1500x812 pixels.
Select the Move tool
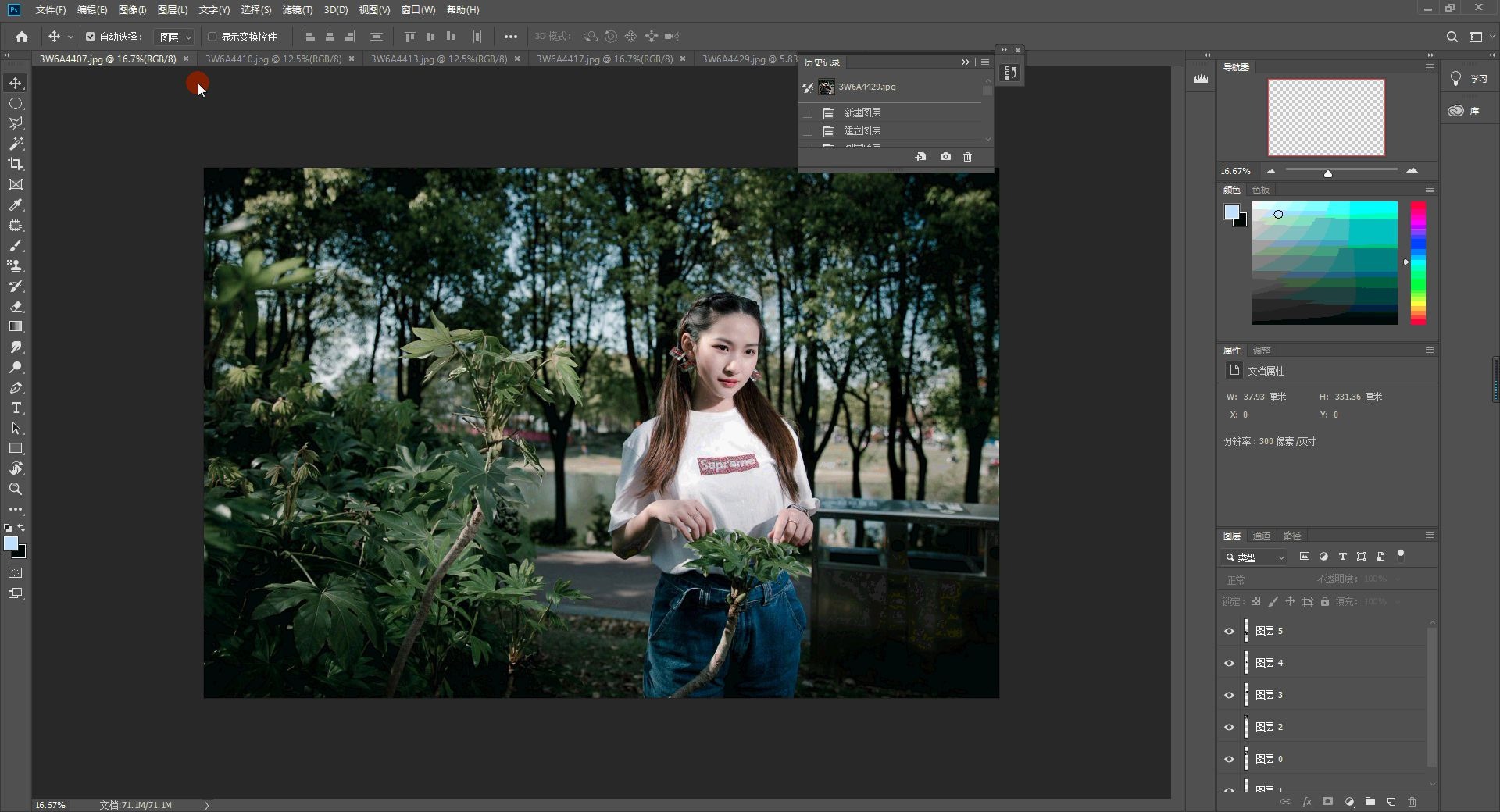click(x=16, y=83)
